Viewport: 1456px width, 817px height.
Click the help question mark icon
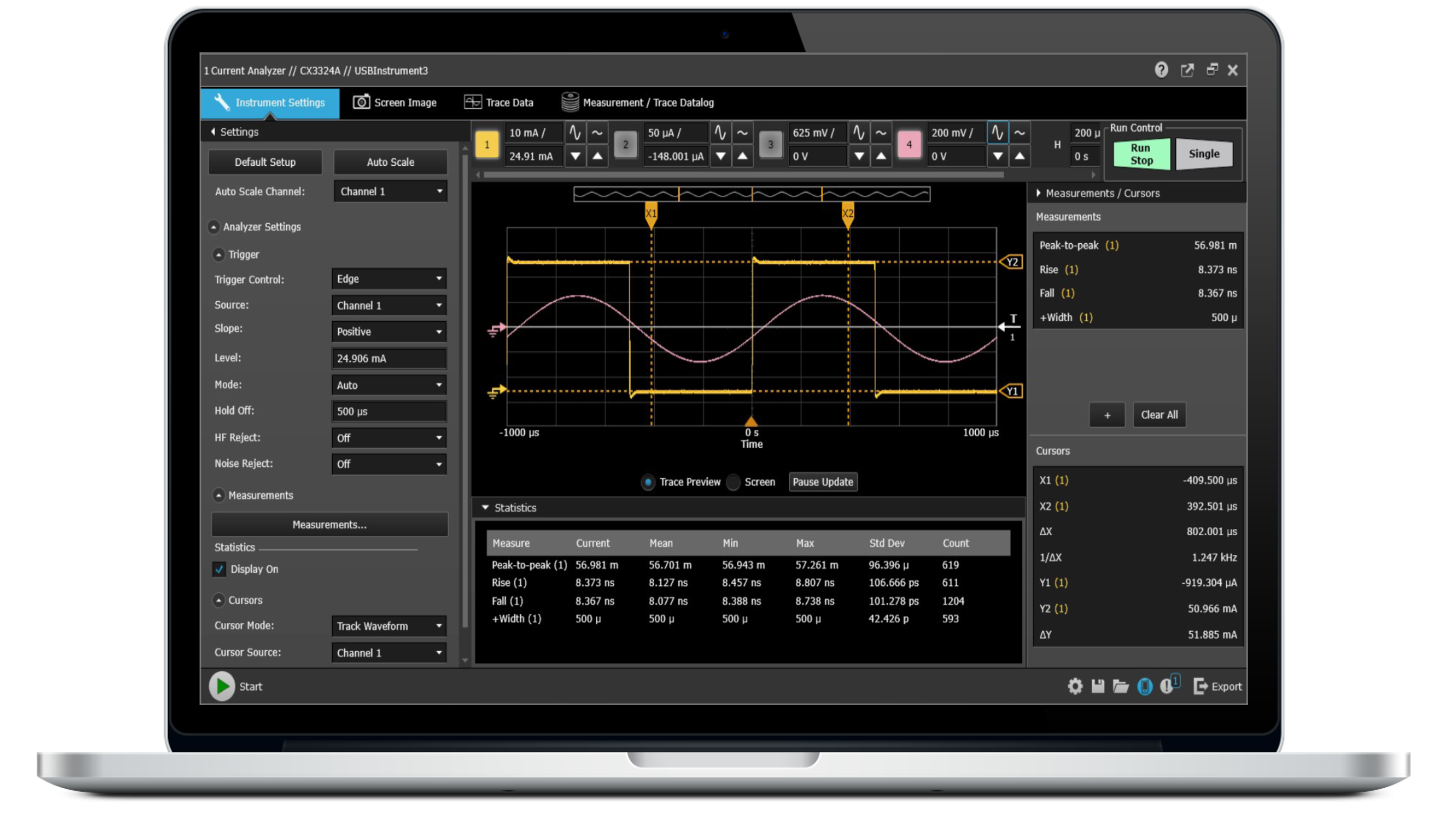click(1161, 70)
